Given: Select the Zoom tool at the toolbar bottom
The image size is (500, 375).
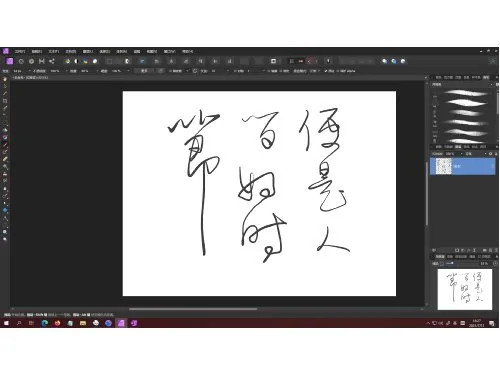Looking at the screenshot, I should [5, 239].
